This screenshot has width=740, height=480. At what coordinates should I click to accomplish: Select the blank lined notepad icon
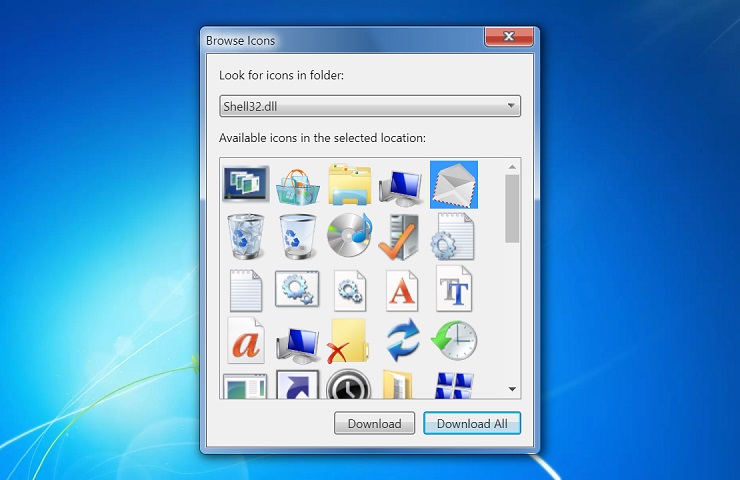pyautogui.click(x=246, y=290)
